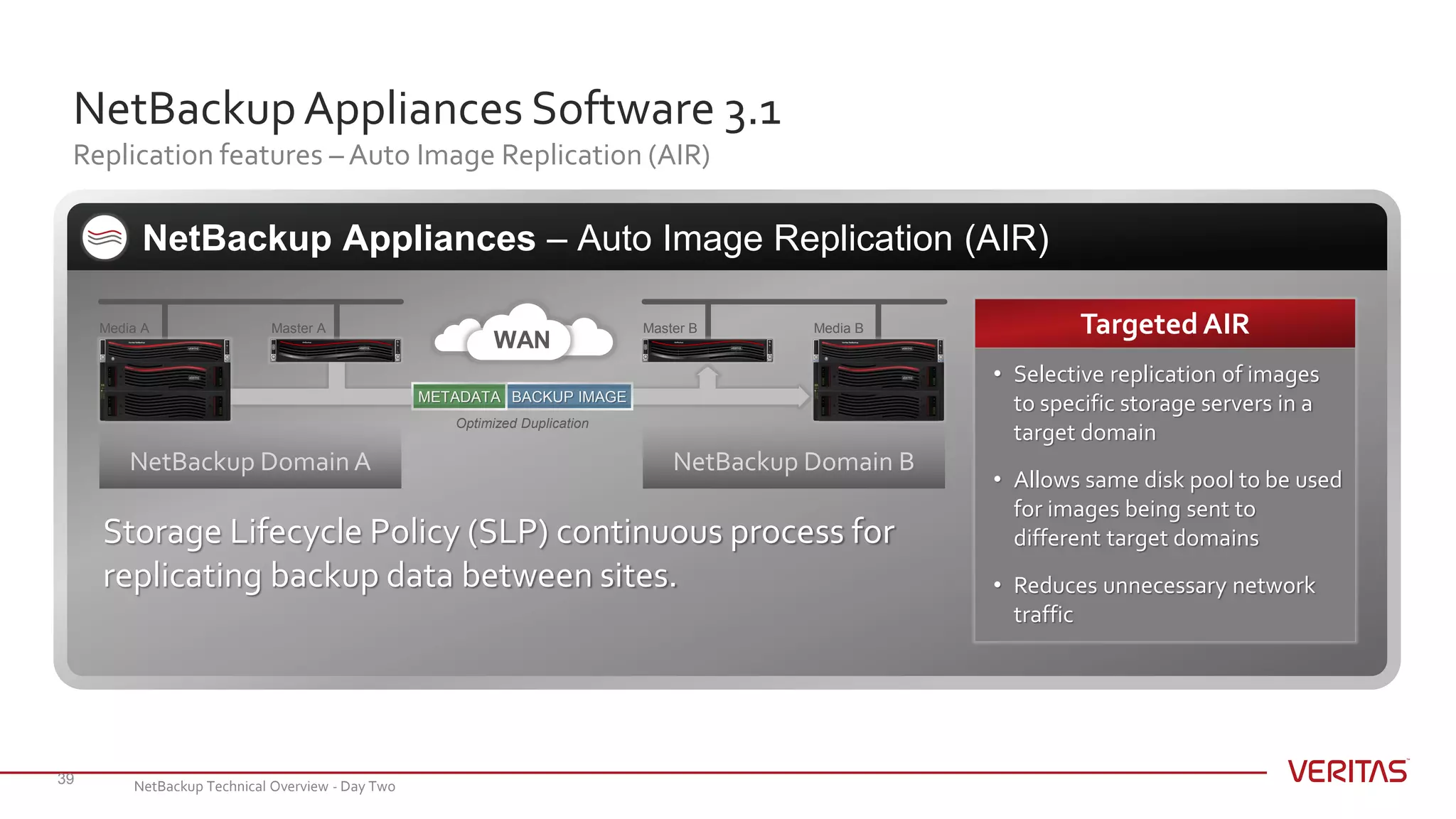Click the green METADATA block
The width and height of the screenshot is (1456, 819).
tap(459, 397)
